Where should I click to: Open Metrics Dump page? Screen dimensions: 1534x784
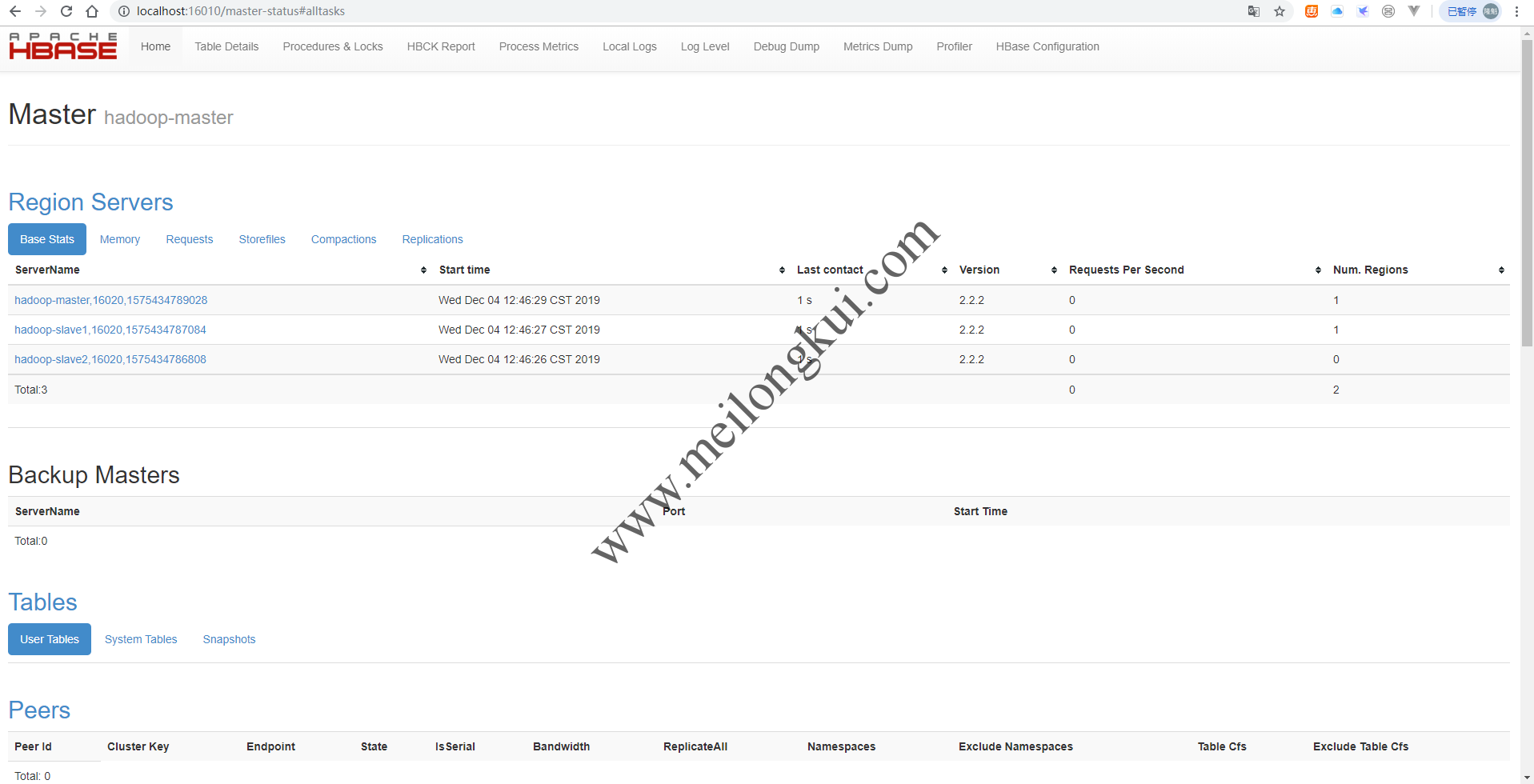click(878, 46)
